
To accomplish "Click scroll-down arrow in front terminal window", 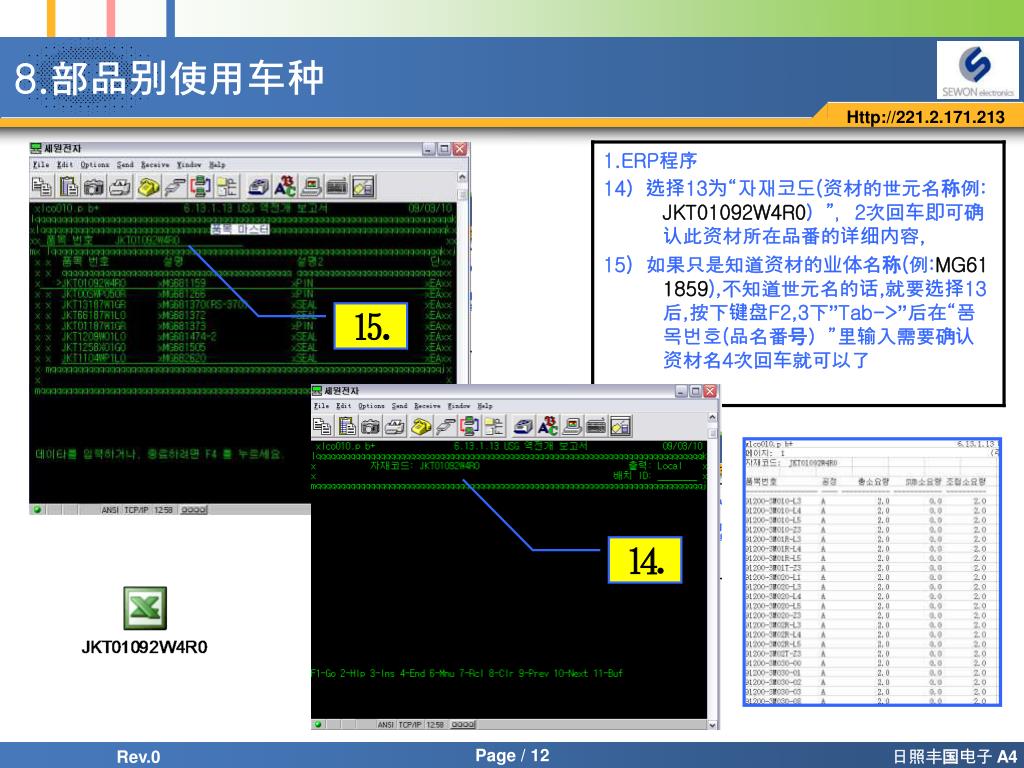I will coord(712,724).
